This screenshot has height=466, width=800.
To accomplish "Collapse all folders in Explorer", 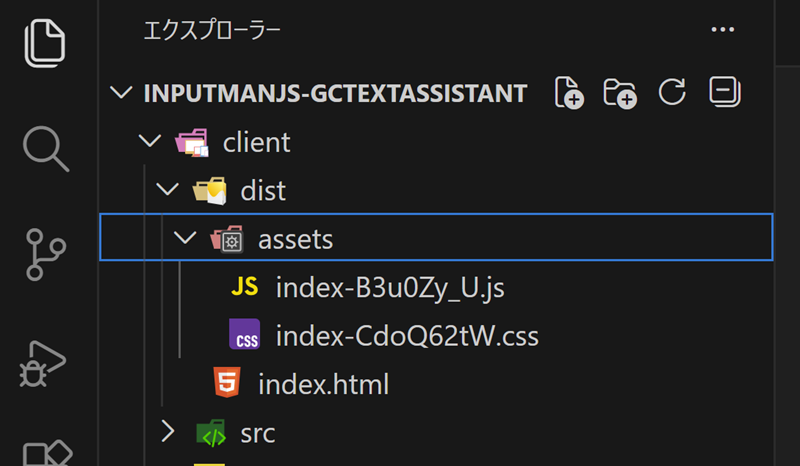I will click(x=724, y=92).
